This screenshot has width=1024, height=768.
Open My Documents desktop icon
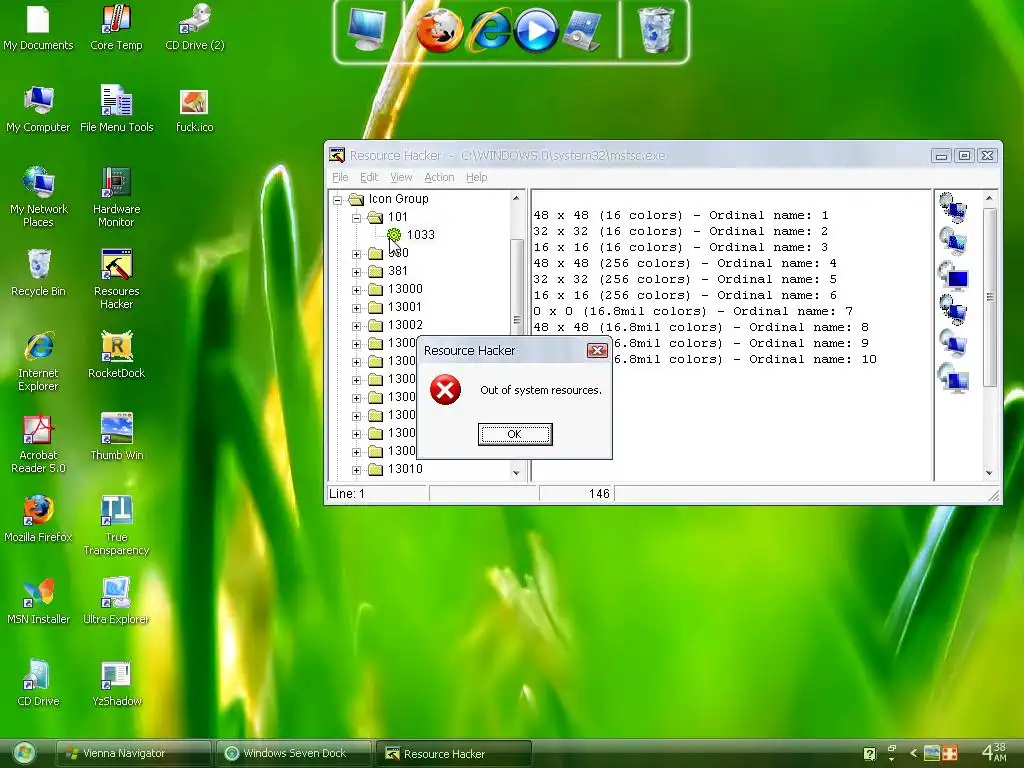pyautogui.click(x=38, y=27)
